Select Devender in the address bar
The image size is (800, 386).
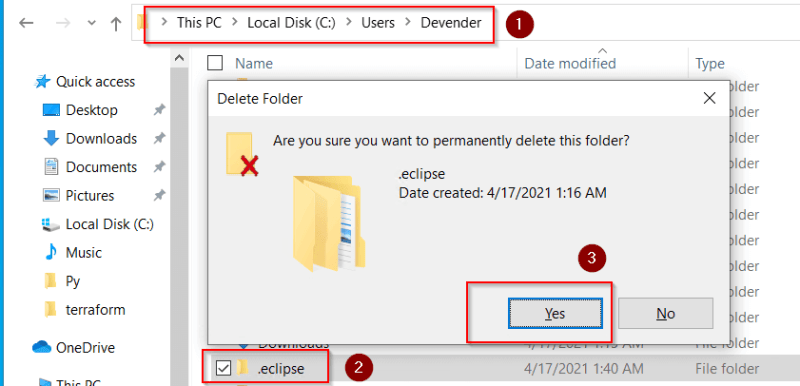click(x=451, y=23)
